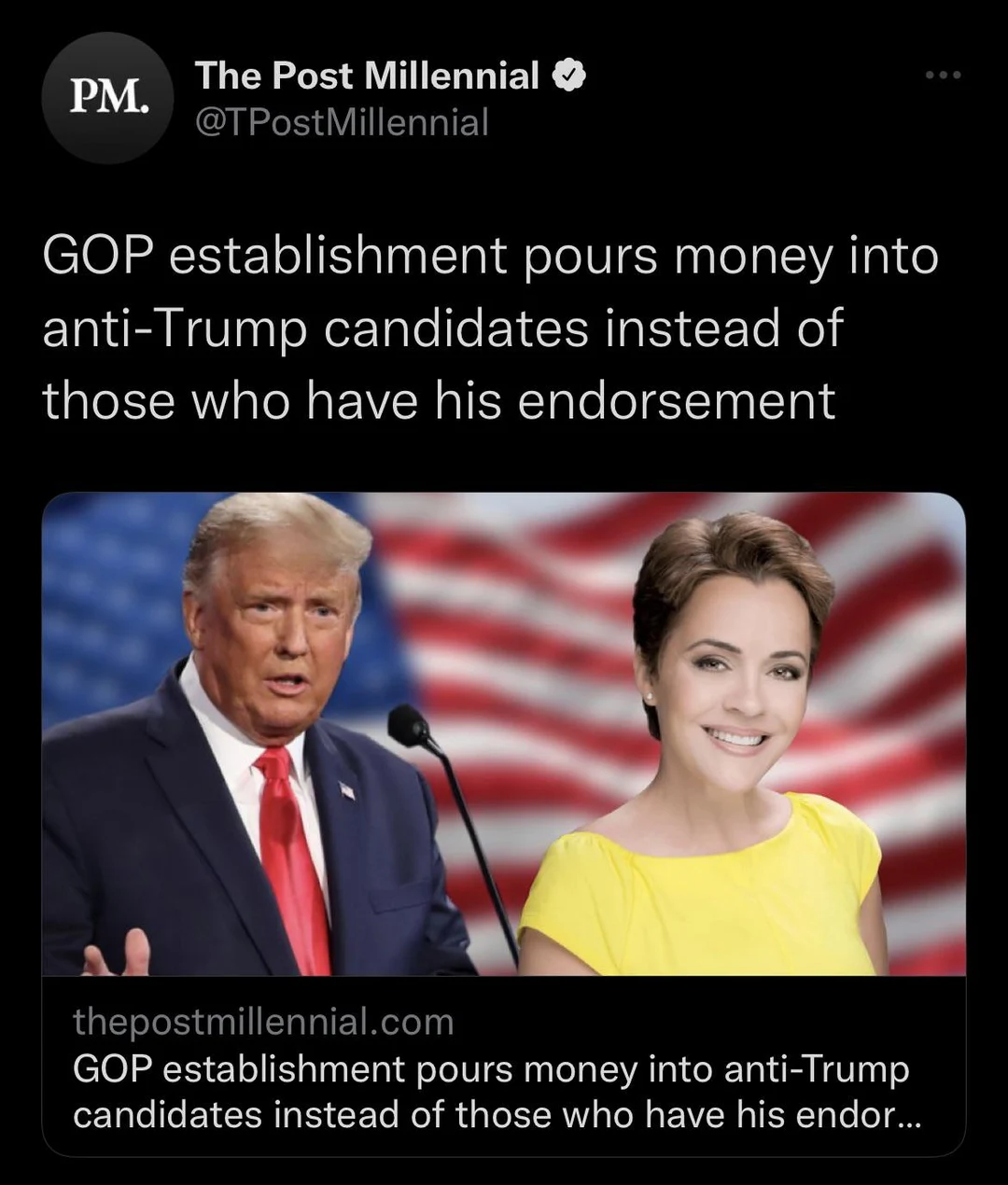The height and width of the screenshot is (1185, 1008).
Task: Click the @TPostMillennial handle
Action: (341, 121)
